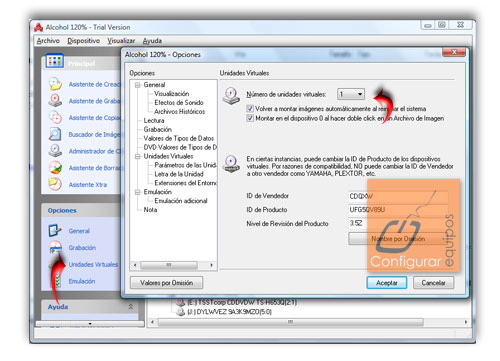The height and width of the screenshot is (361, 500).
Task: Collapse the Emulación tree node
Action: point(137,192)
